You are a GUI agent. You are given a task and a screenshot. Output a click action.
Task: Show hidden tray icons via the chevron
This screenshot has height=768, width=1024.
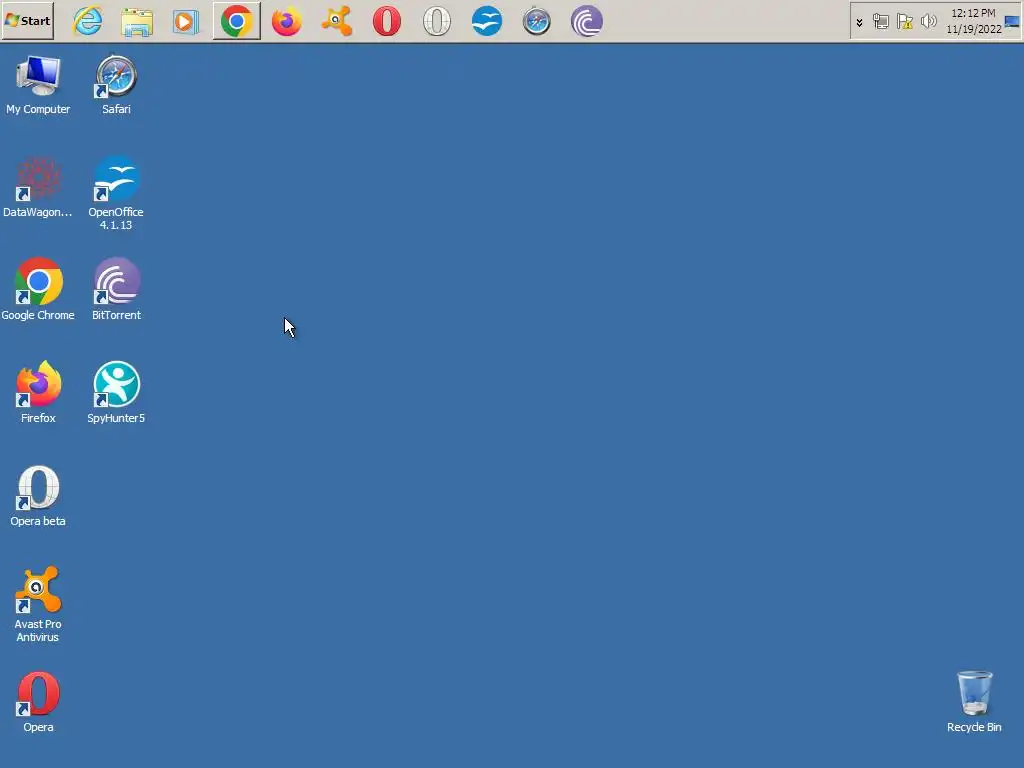[x=859, y=22]
